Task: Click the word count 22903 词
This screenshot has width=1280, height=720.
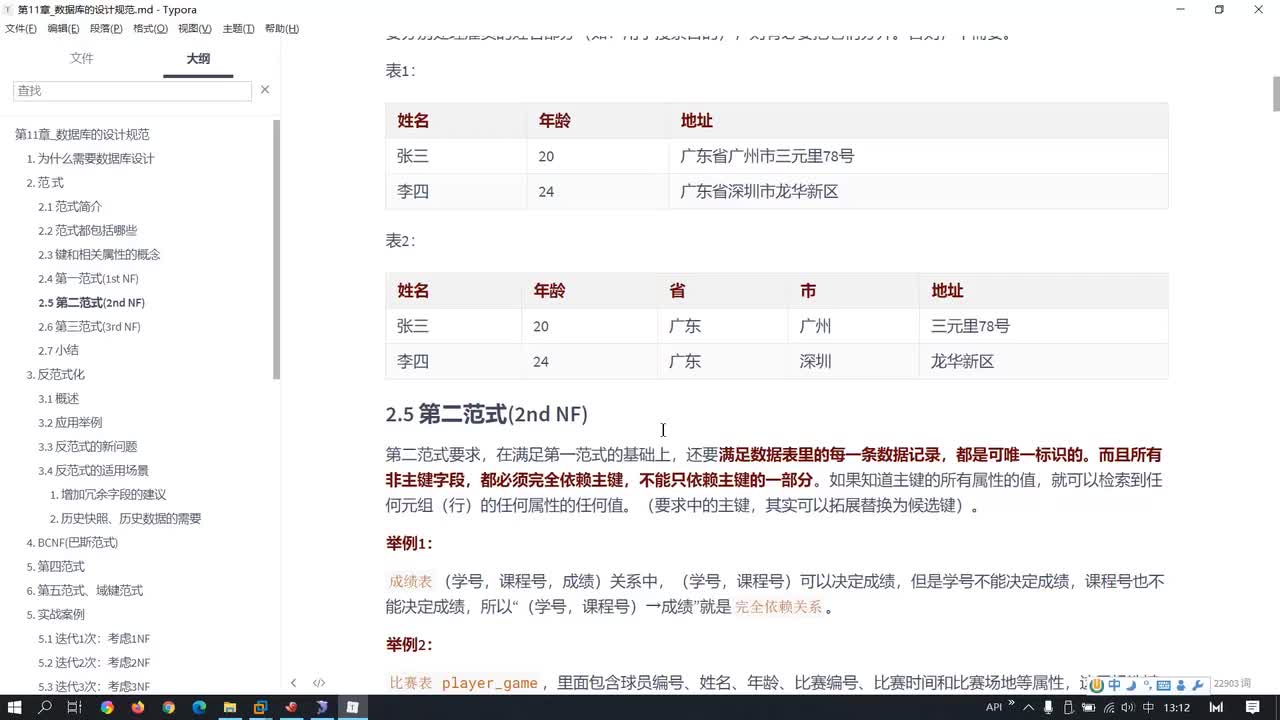Action: 1232,684
